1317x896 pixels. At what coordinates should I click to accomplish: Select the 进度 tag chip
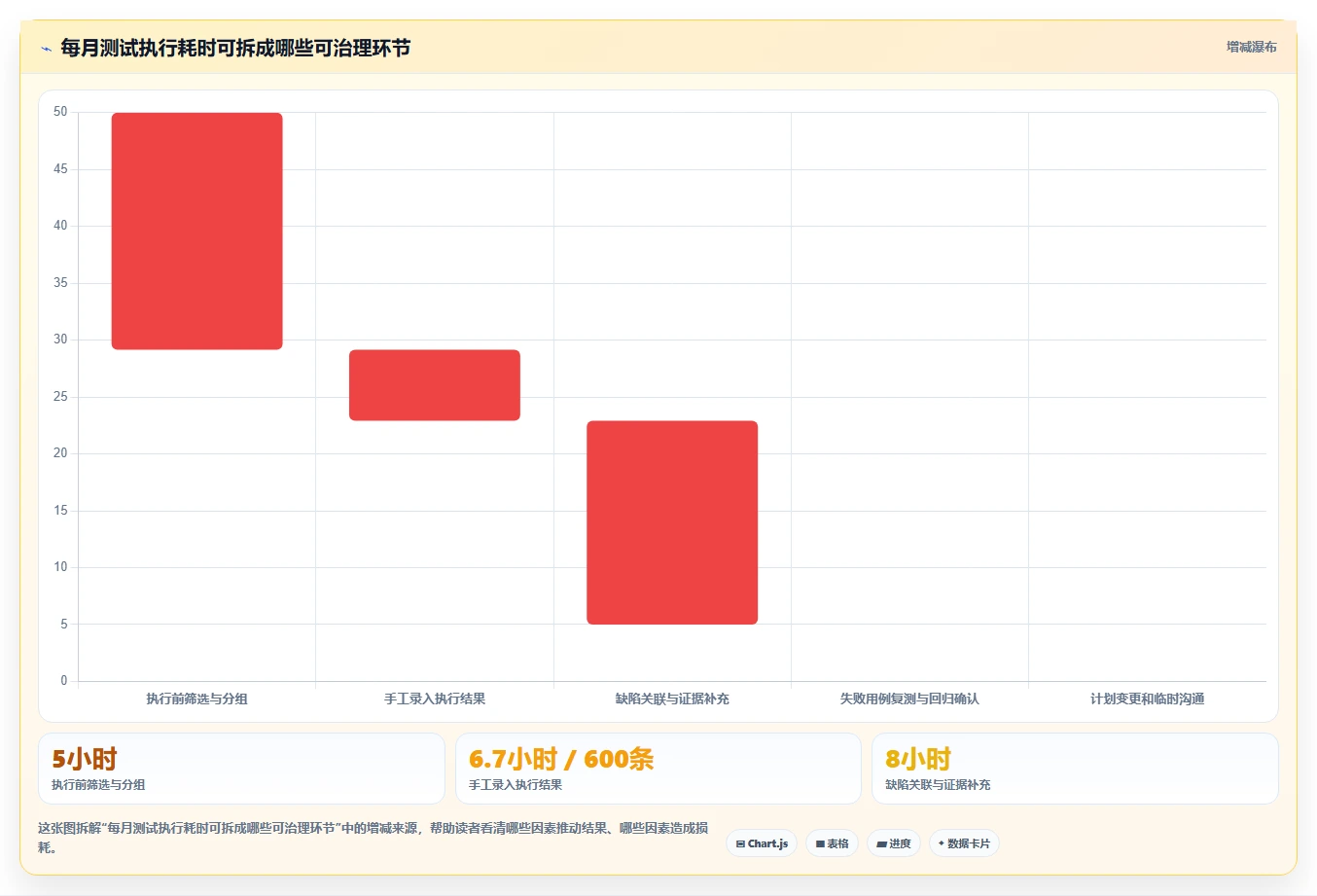[894, 843]
